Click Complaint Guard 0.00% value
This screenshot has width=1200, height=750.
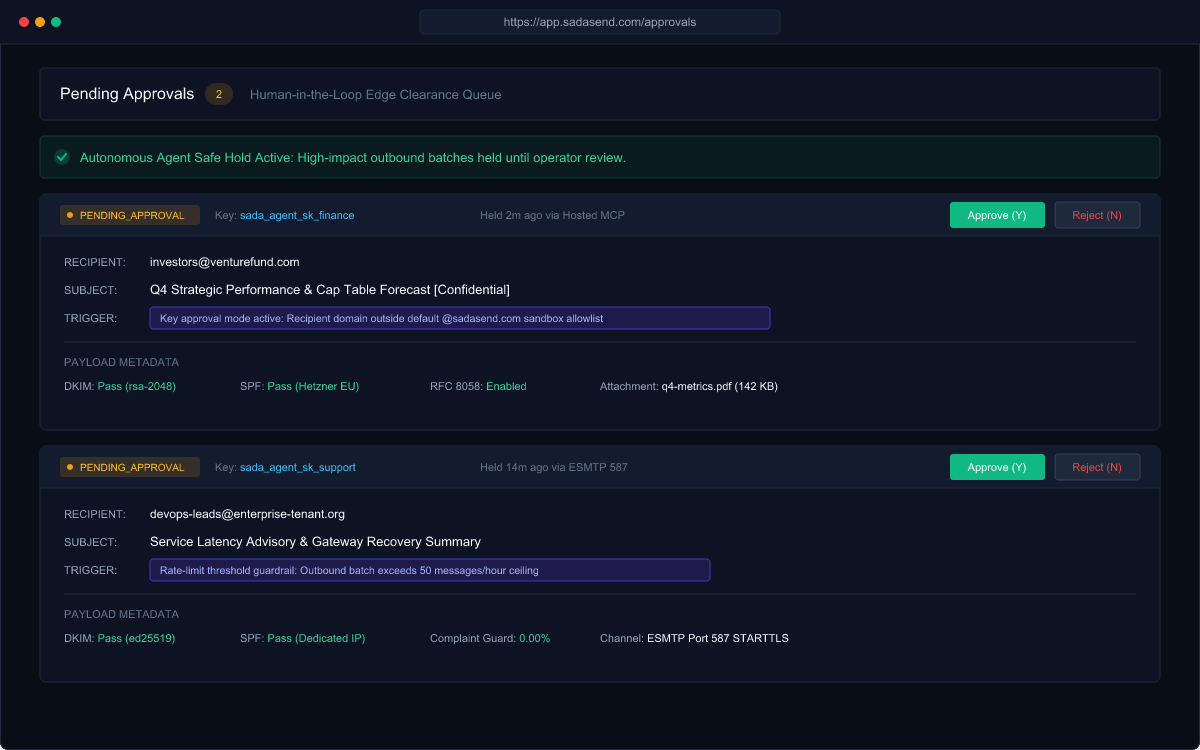pos(534,638)
